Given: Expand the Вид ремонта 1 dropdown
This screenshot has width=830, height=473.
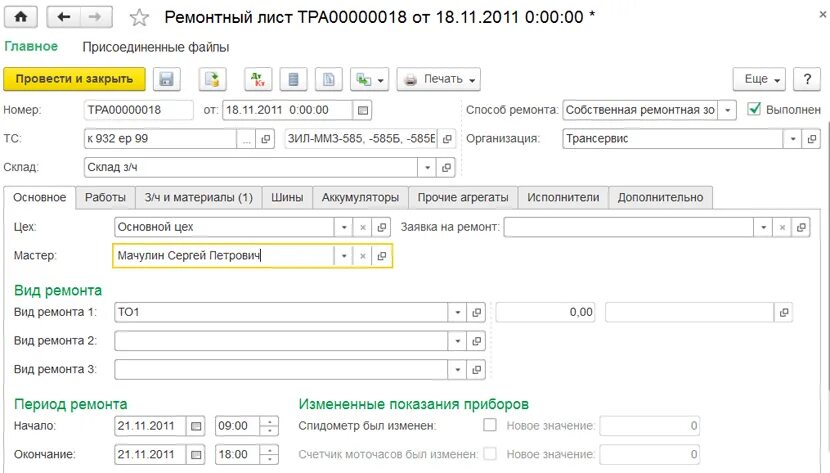Looking at the screenshot, I should pos(457,312).
